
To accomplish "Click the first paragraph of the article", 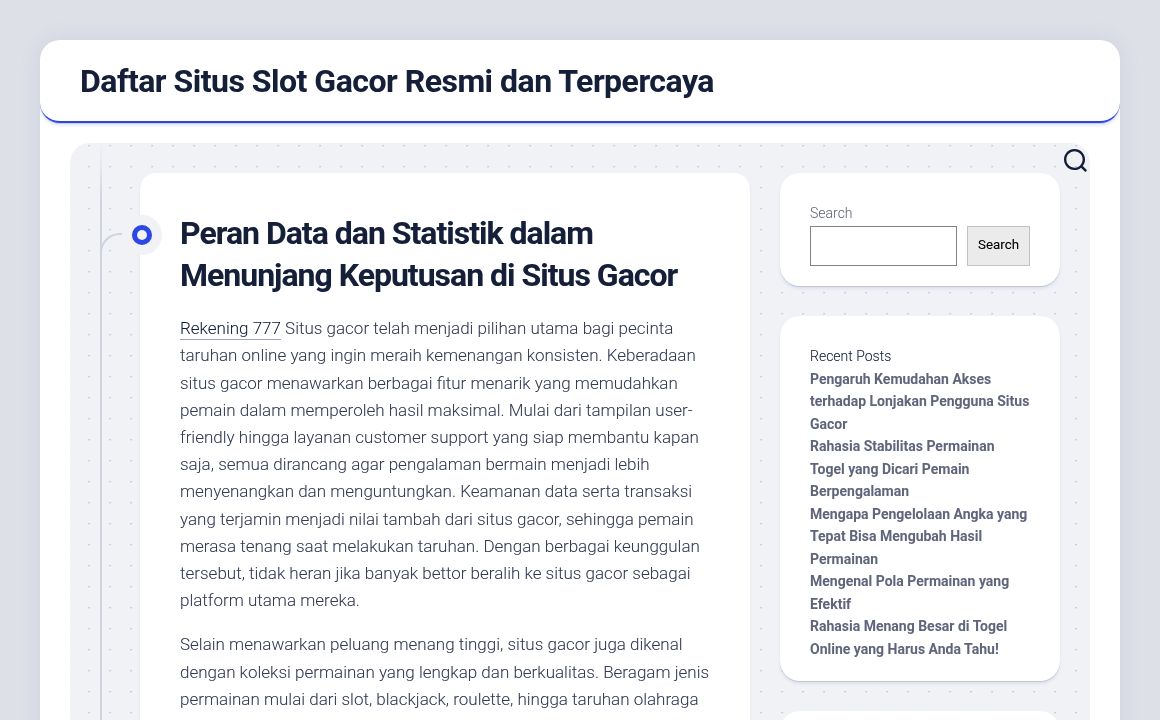I will coord(440,464).
